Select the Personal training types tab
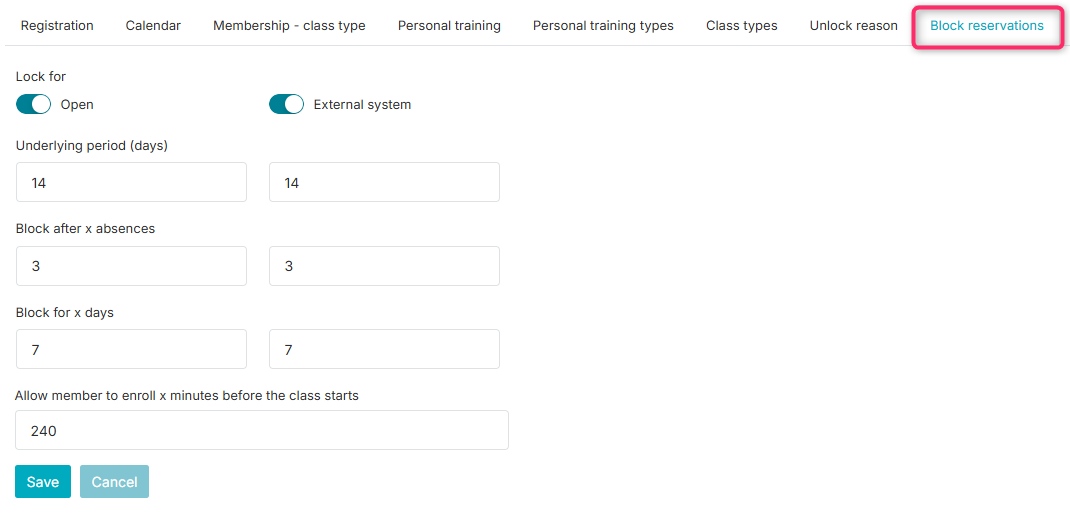 point(603,26)
